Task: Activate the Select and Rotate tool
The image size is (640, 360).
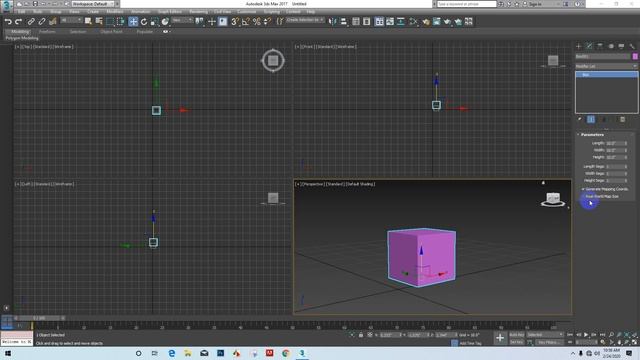Action: point(144,22)
